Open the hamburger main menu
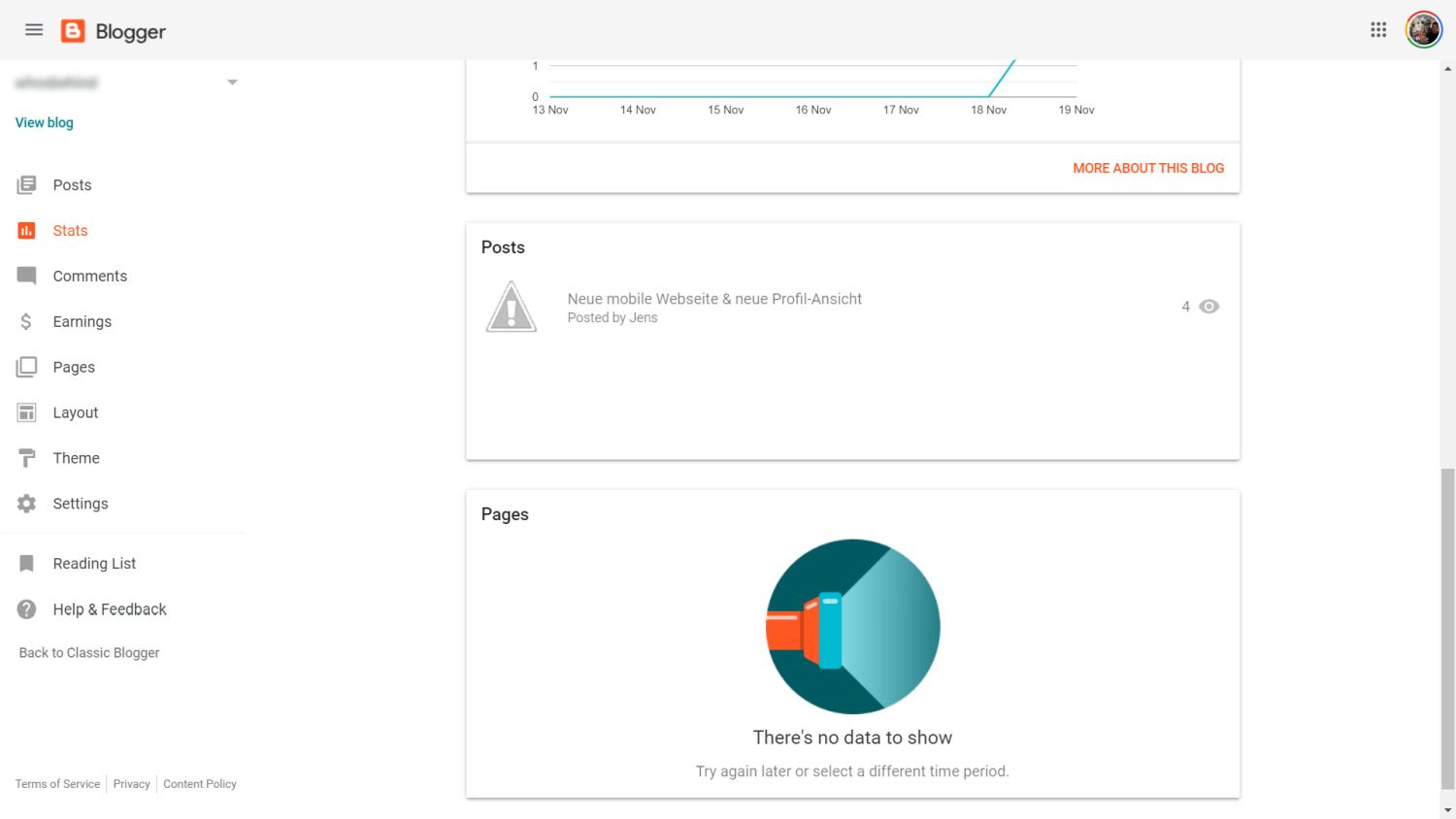Viewport: 1456px width, 819px height. [34, 30]
